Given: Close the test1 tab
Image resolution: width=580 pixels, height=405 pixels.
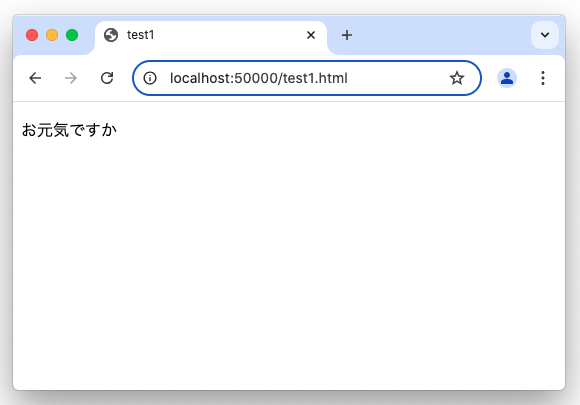Looking at the screenshot, I should (x=311, y=35).
